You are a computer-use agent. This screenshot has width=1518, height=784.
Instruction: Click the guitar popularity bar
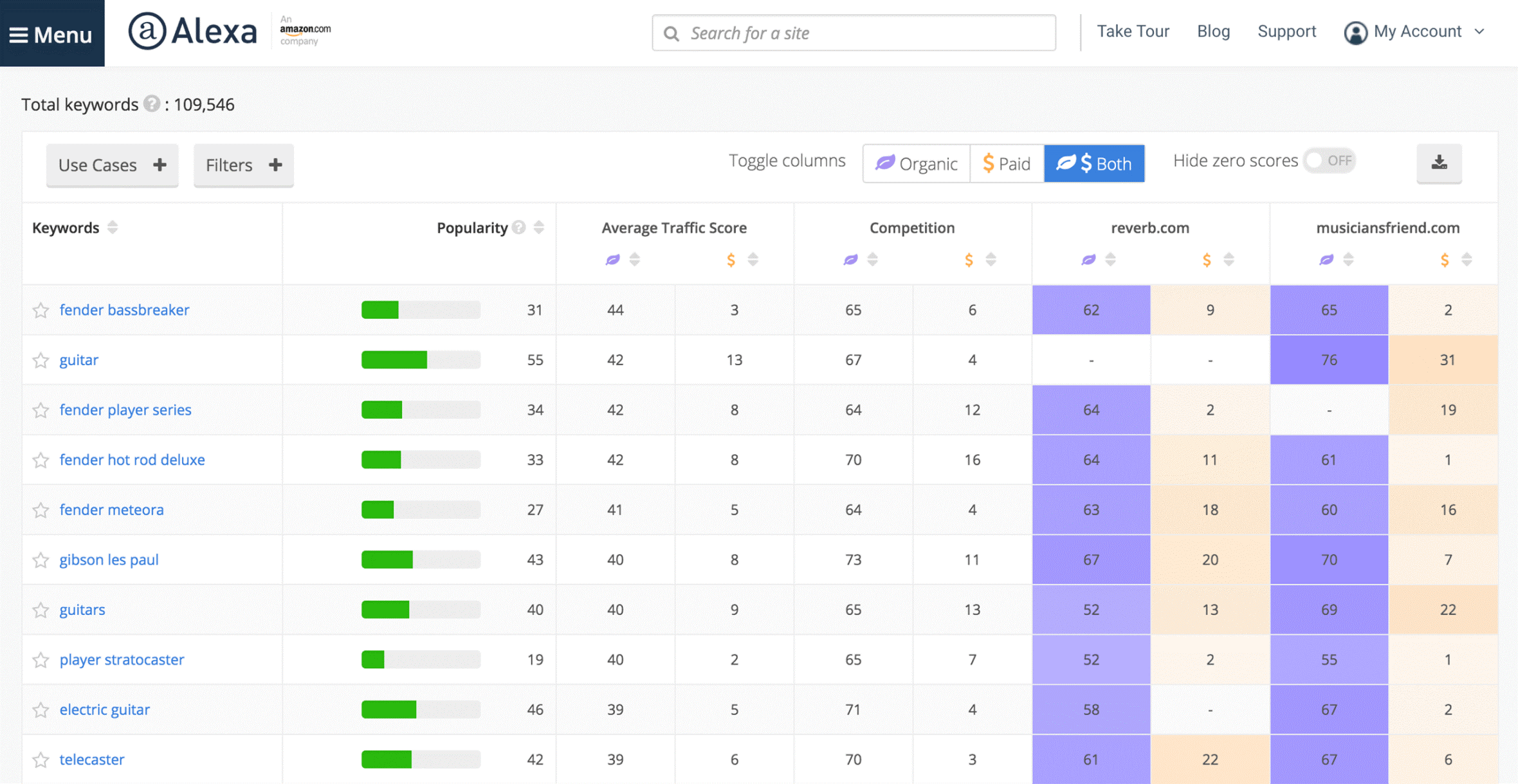click(421, 360)
